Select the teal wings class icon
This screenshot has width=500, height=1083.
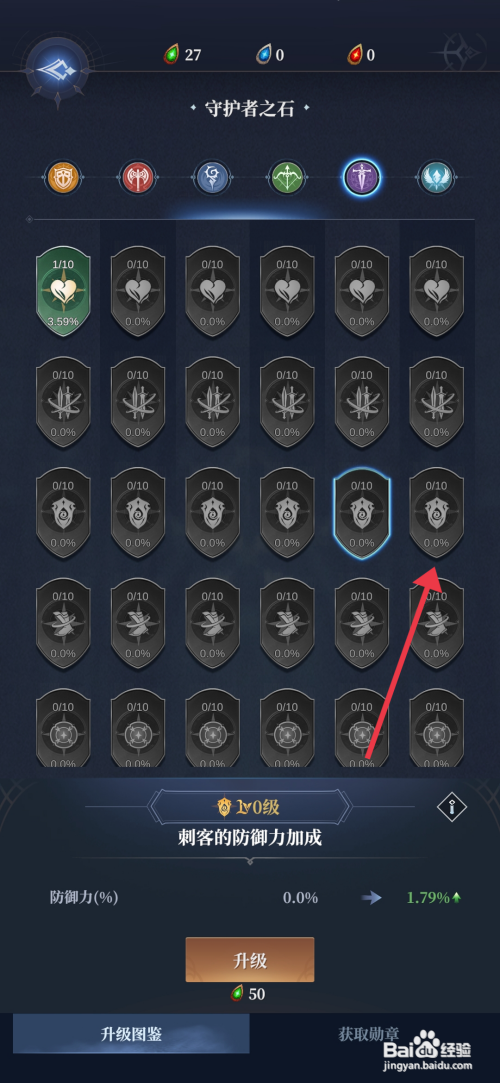click(x=436, y=178)
